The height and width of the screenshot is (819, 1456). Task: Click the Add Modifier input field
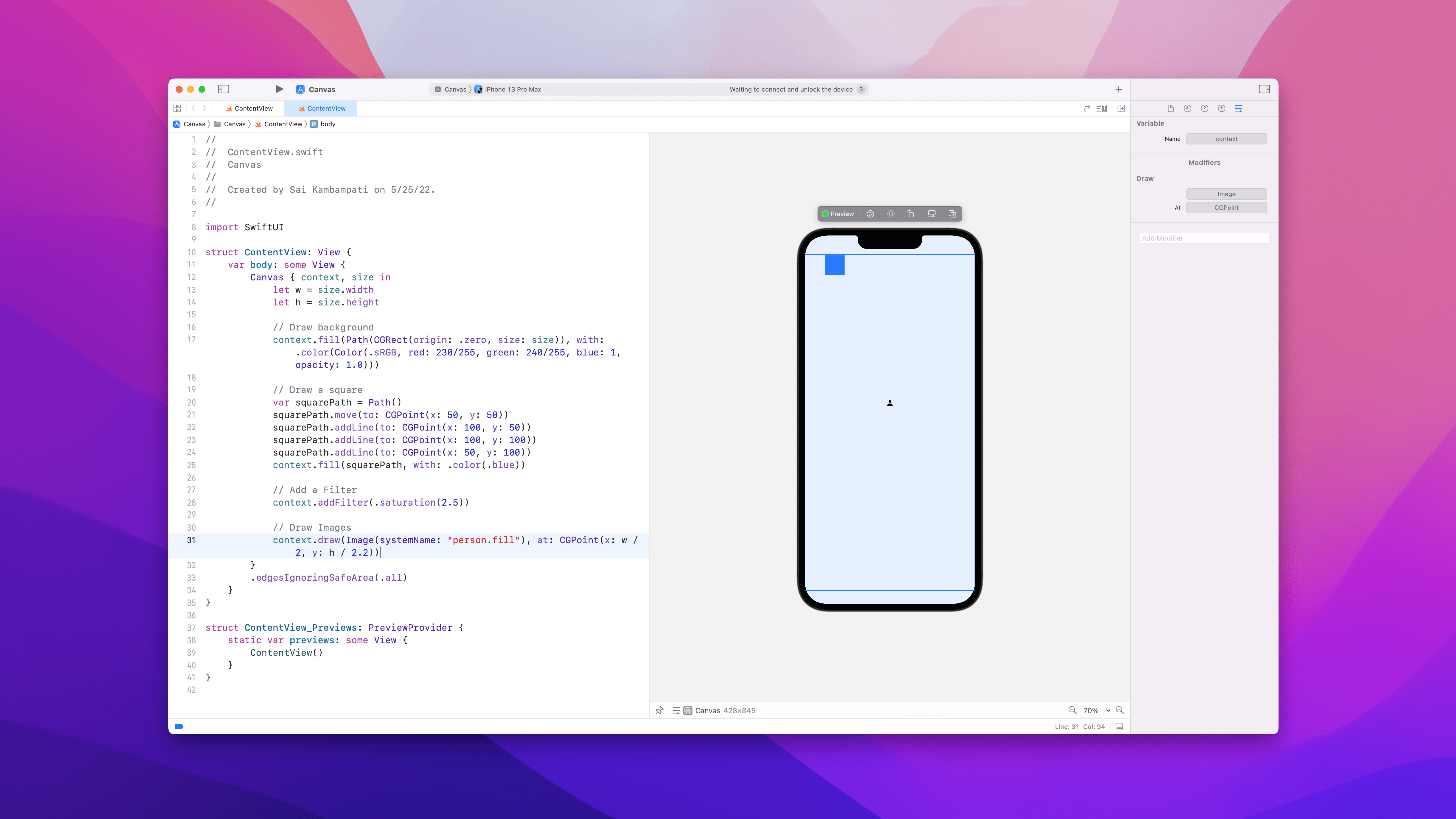[x=1204, y=238]
